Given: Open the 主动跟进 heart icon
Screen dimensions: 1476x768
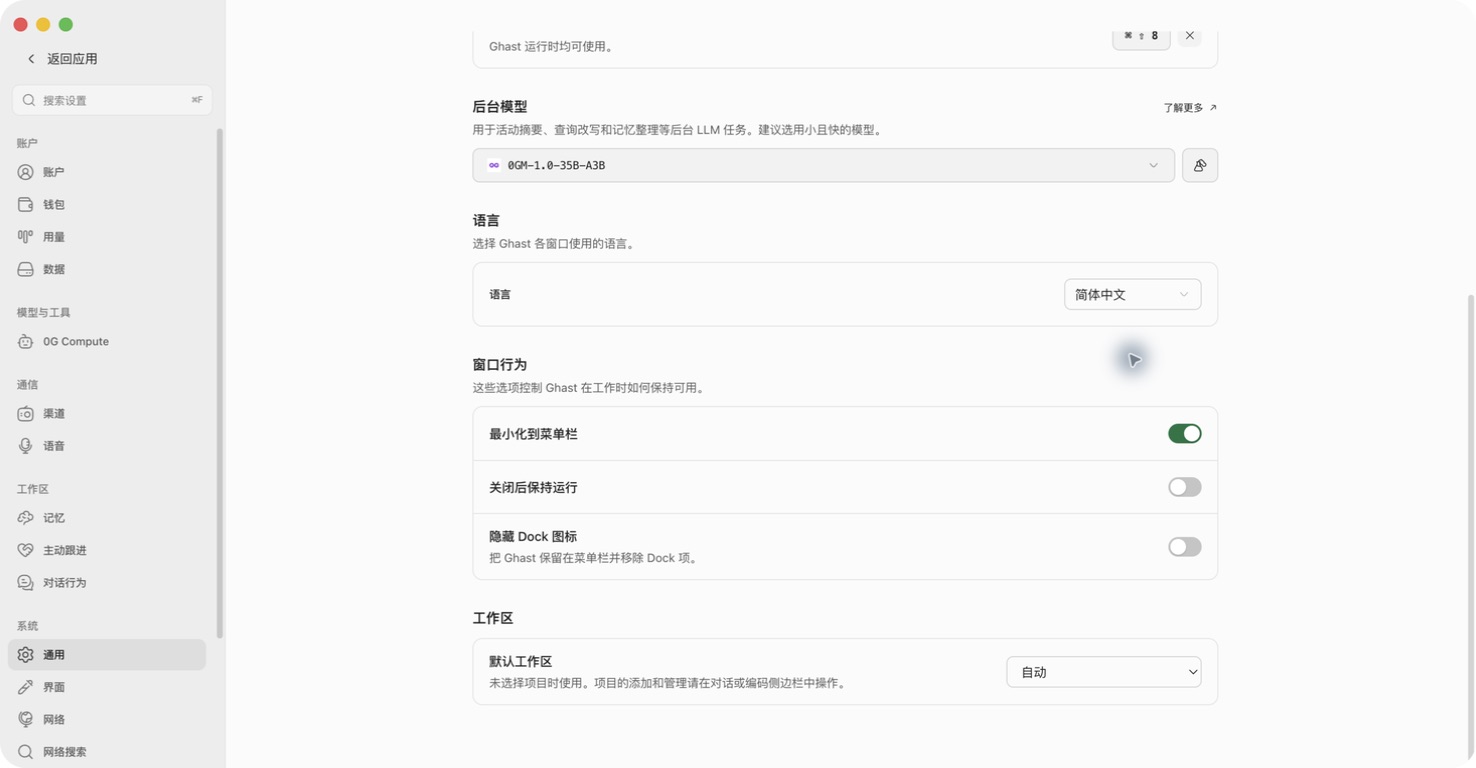Looking at the screenshot, I should [x=26, y=550].
